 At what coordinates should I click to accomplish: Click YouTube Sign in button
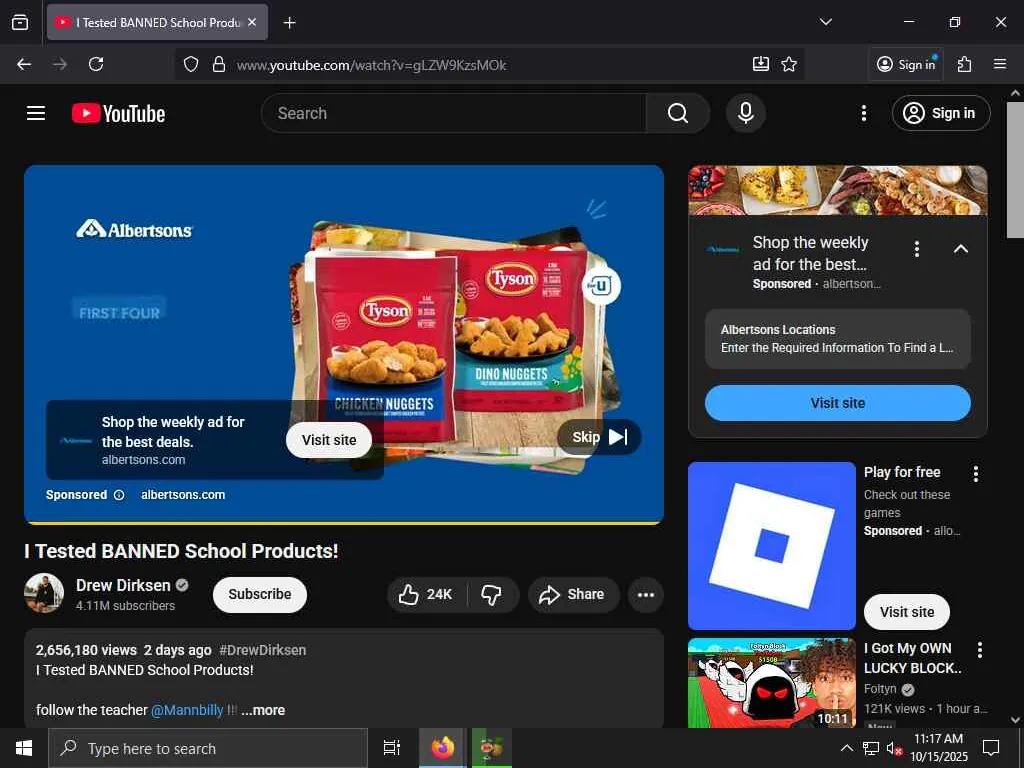[x=940, y=113]
